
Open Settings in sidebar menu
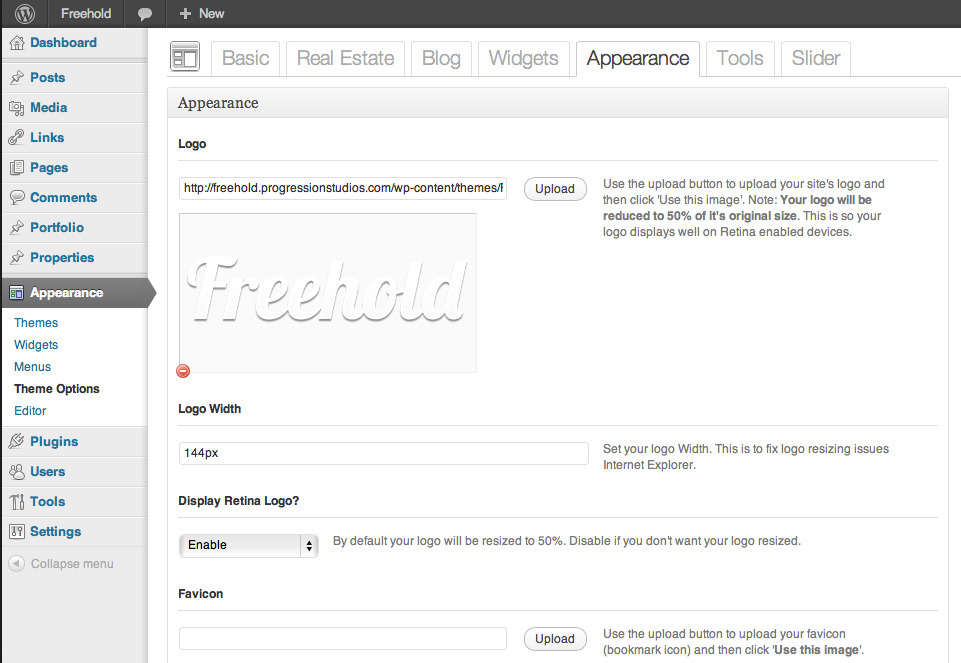55,531
